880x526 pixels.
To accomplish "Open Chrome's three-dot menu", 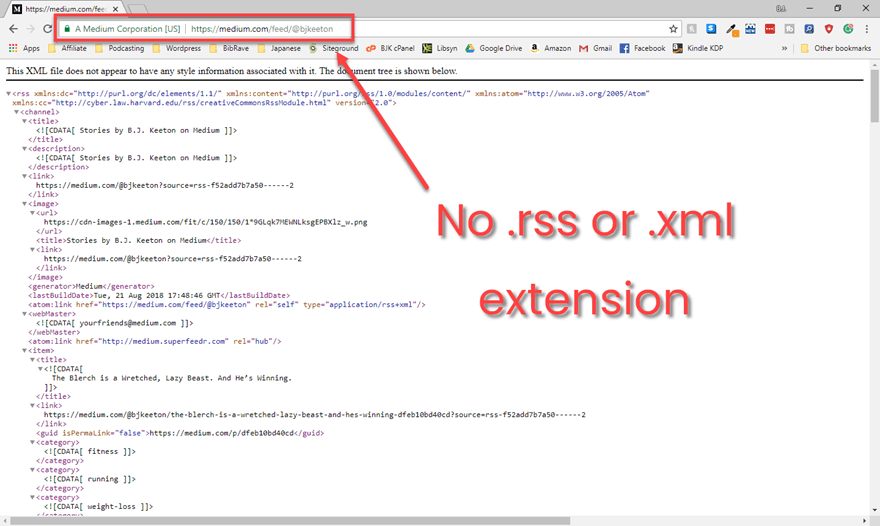I will [x=867, y=29].
